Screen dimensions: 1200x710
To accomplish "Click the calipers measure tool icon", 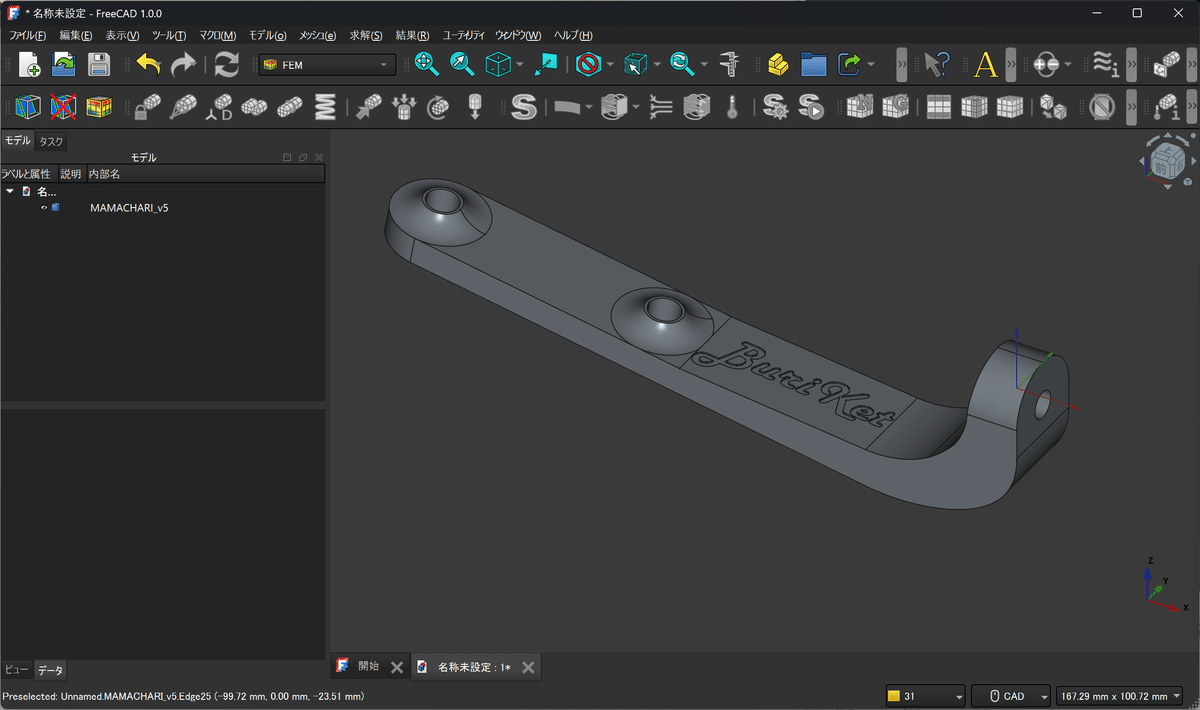I will [x=731, y=65].
